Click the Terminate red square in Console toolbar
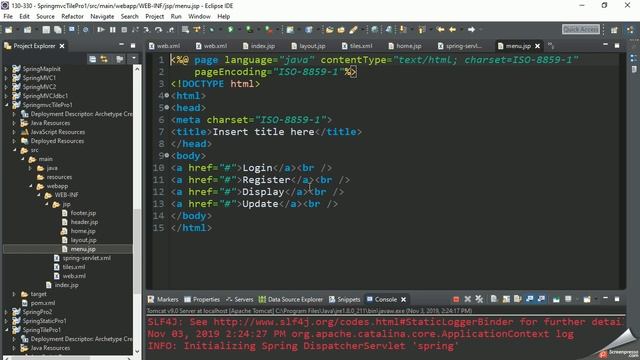The width and height of the screenshot is (640, 360). click(456, 300)
